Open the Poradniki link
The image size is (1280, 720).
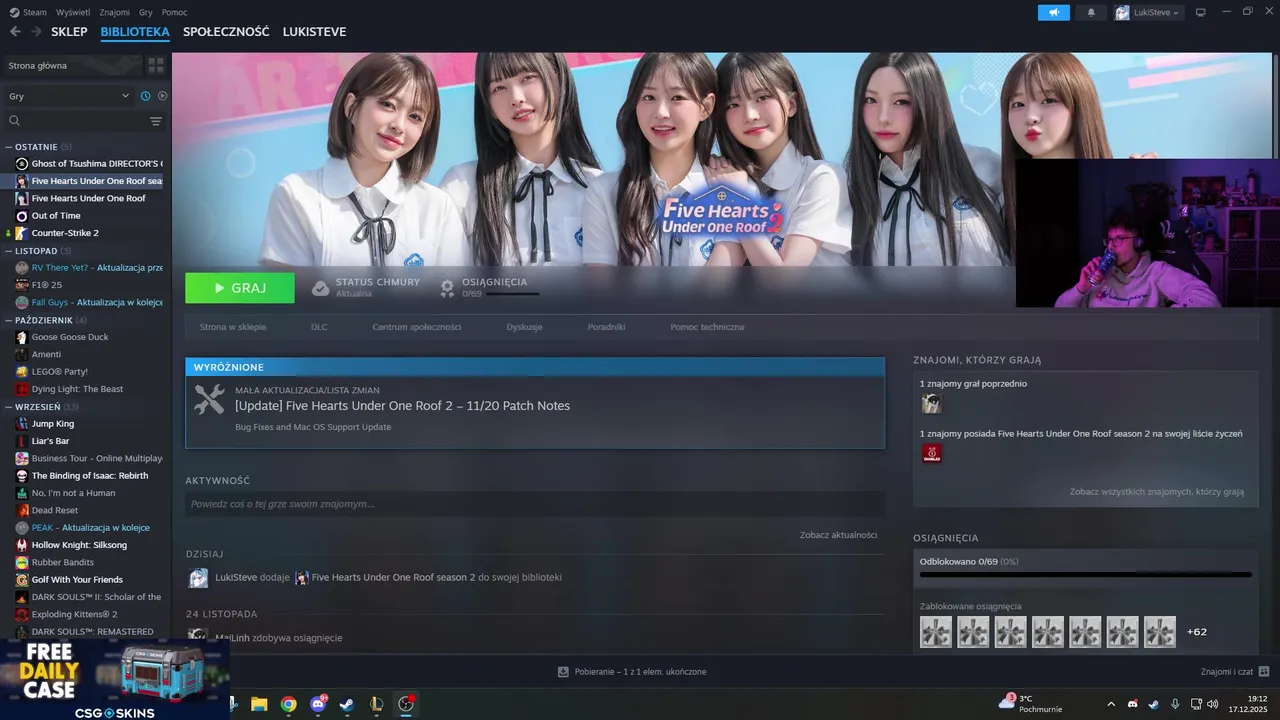[606, 327]
